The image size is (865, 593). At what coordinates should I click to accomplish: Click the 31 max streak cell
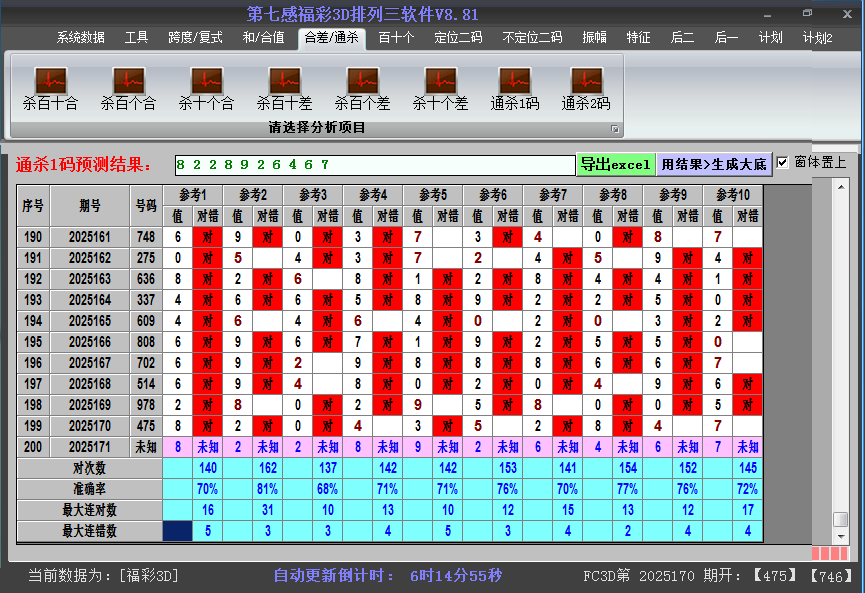point(268,510)
